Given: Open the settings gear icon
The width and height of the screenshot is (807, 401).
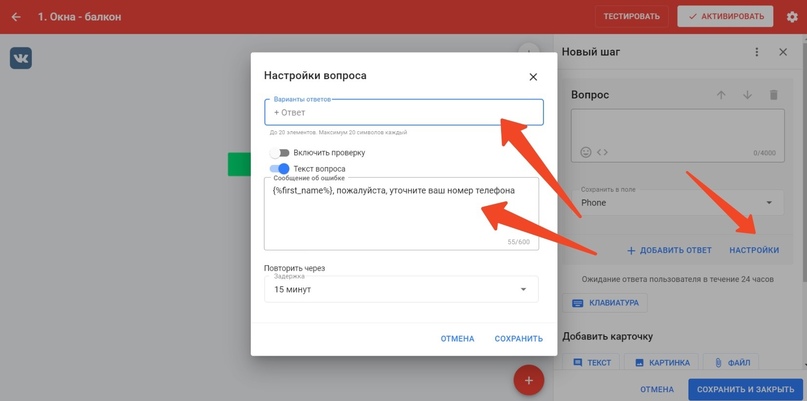Looking at the screenshot, I should pos(792,17).
